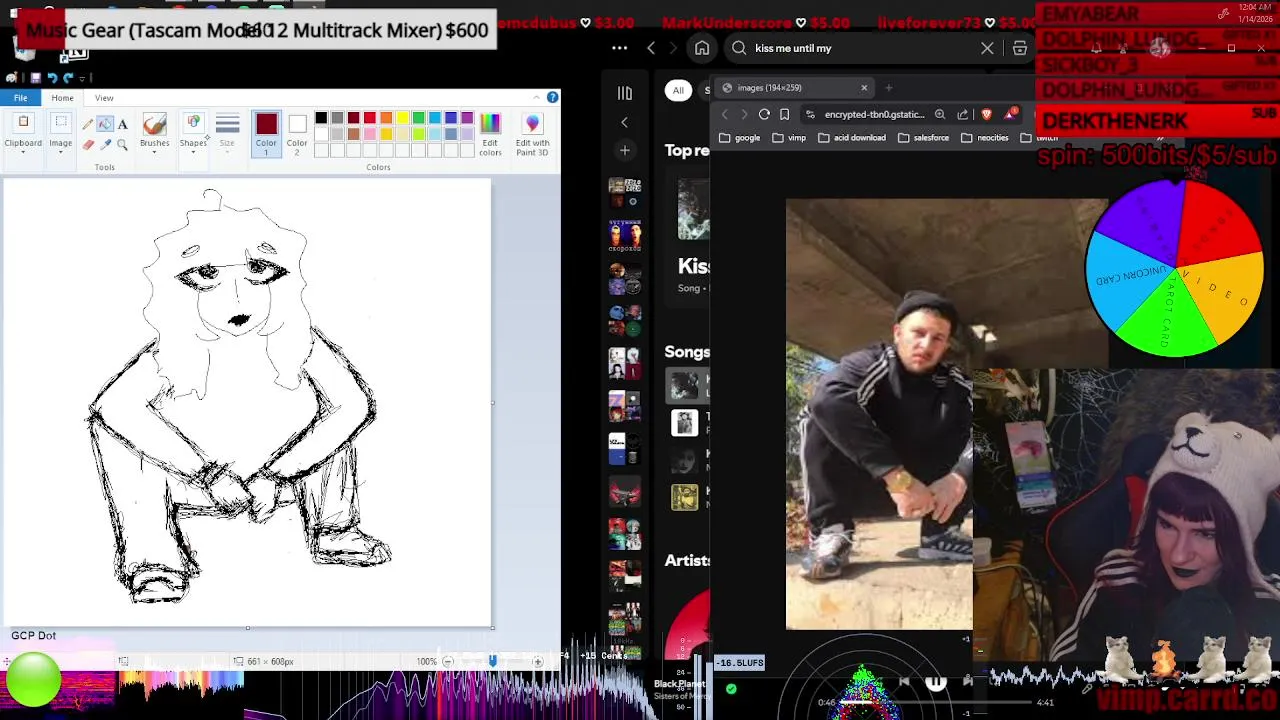
Task: Select the All filter in Spotify search
Action: pos(678,90)
